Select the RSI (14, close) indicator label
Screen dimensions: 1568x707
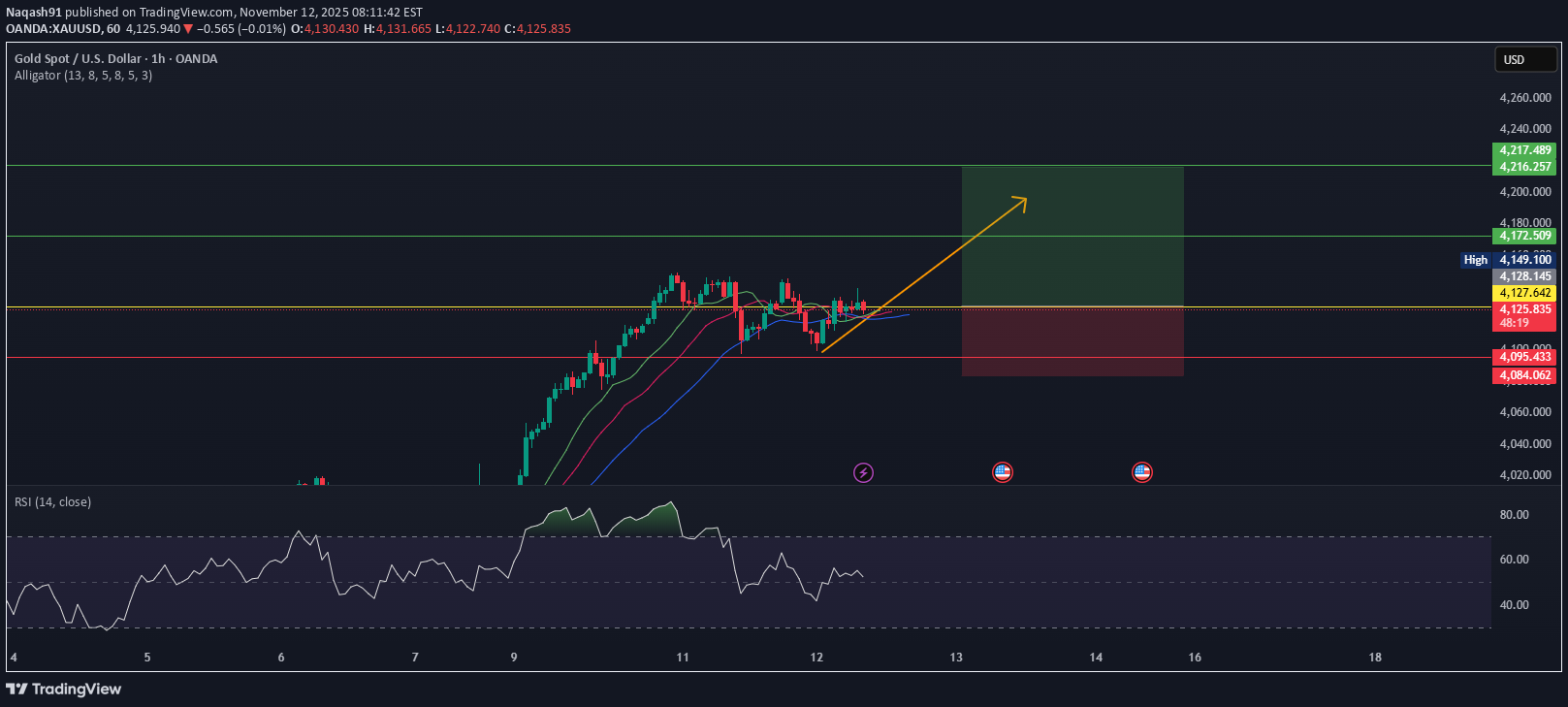(x=52, y=502)
